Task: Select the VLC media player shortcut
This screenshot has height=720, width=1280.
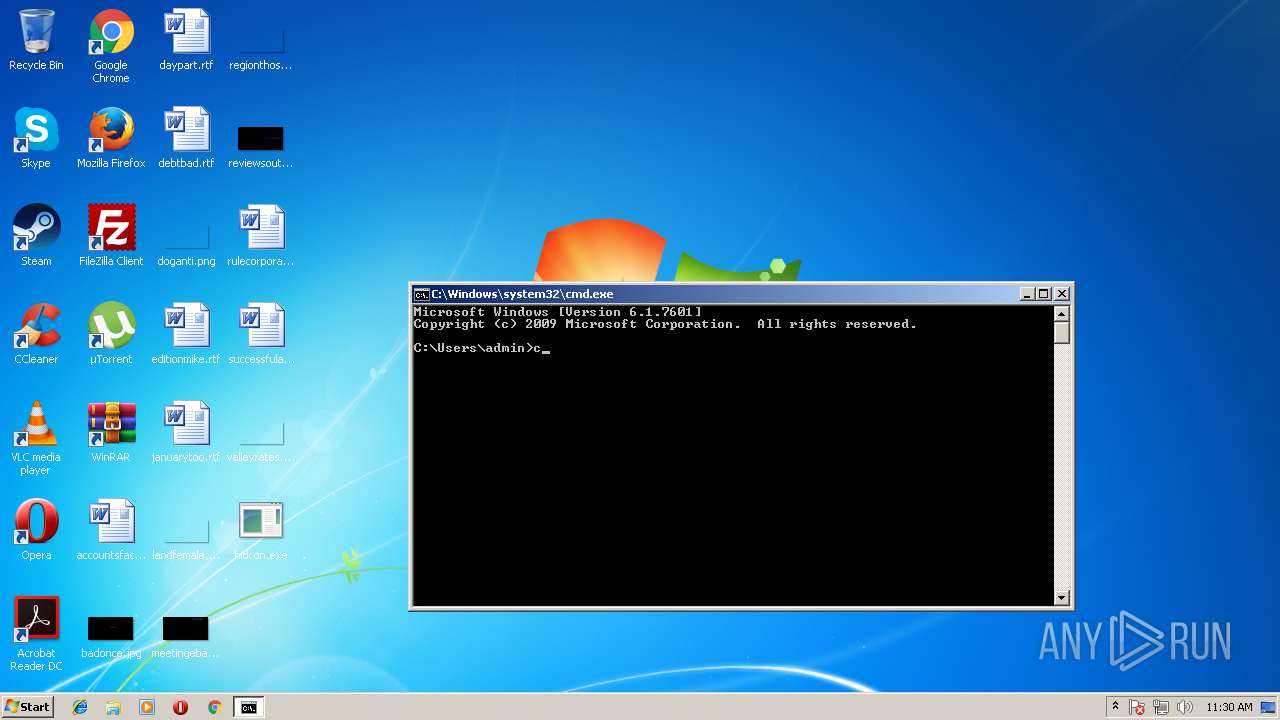Action: (x=36, y=438)
